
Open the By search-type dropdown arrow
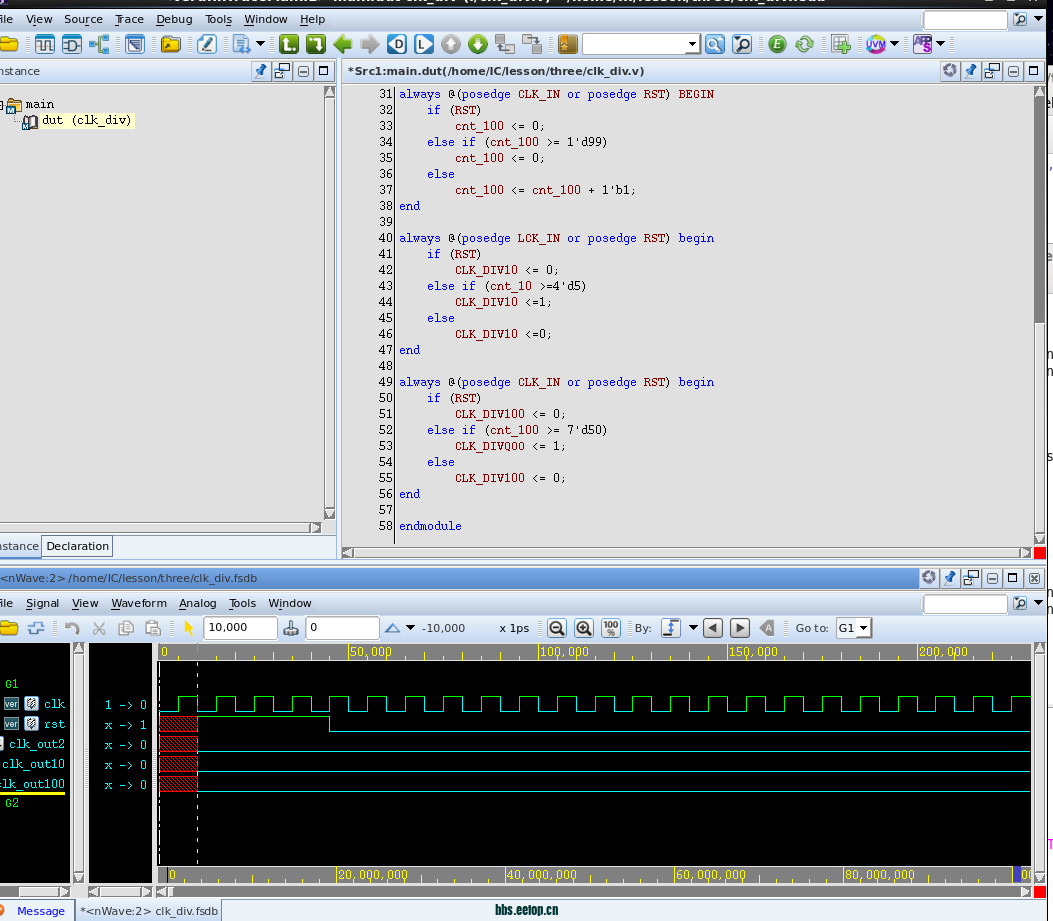pyautogui.click(x=693, y=628)
